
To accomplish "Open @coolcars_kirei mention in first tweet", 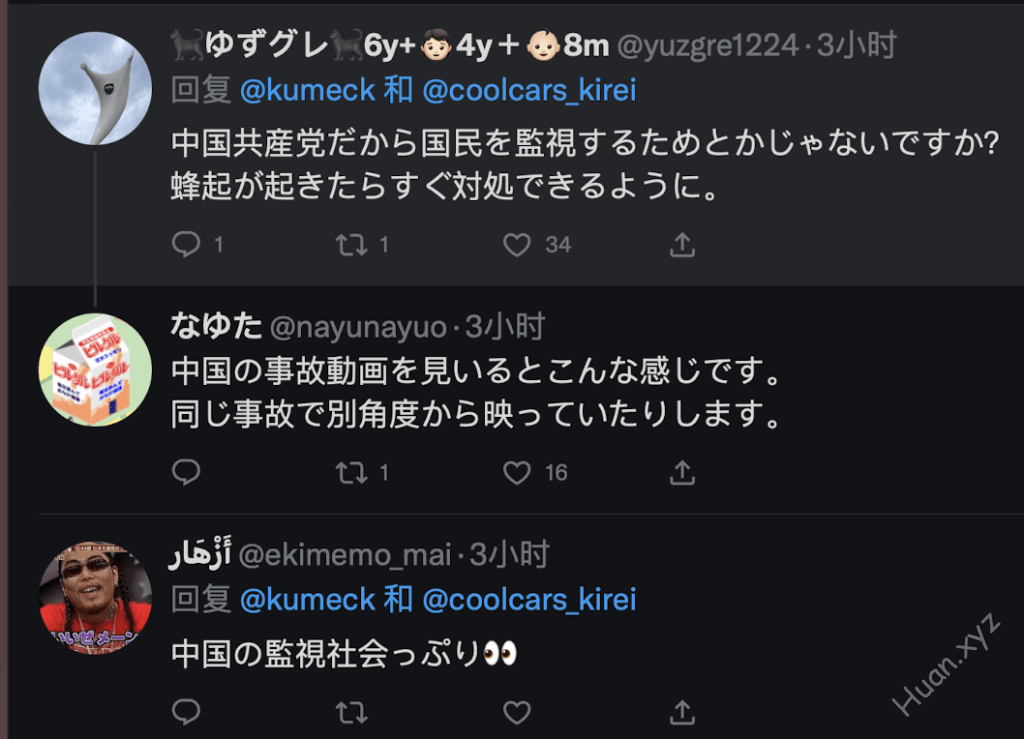I will pyautogui.click(x=529, y=91).
